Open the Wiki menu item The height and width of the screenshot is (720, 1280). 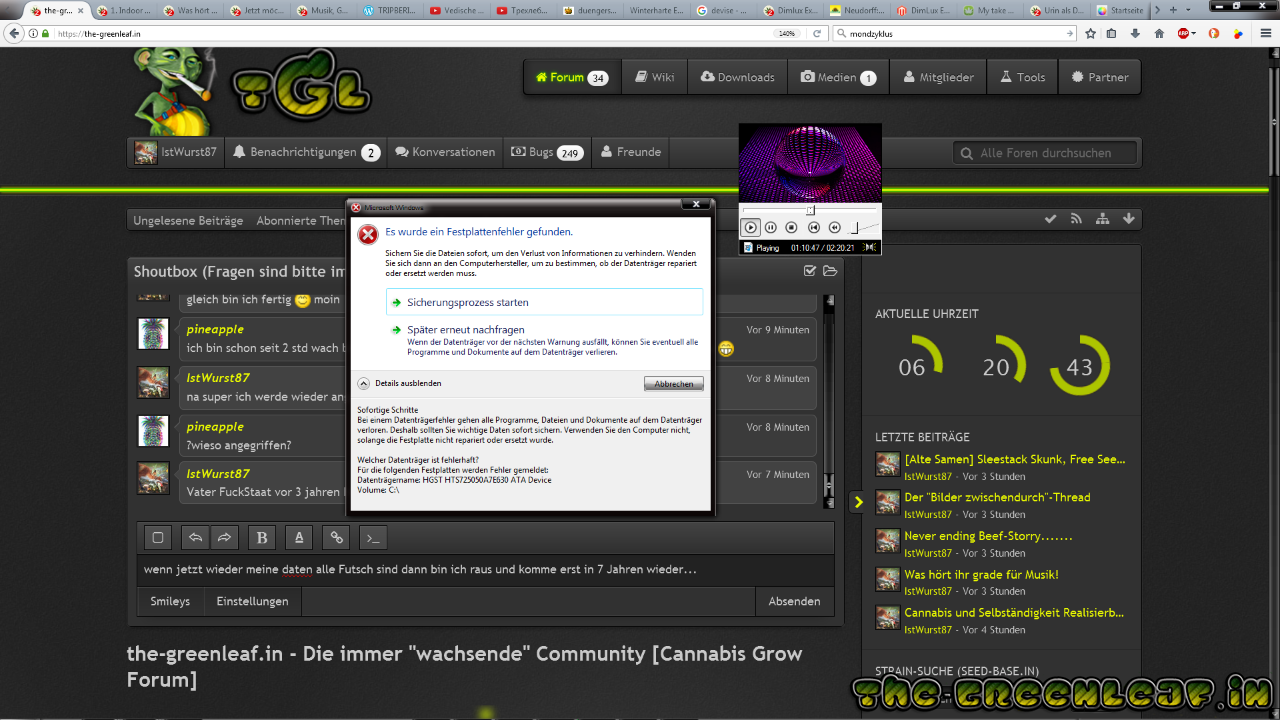point(654,77)
